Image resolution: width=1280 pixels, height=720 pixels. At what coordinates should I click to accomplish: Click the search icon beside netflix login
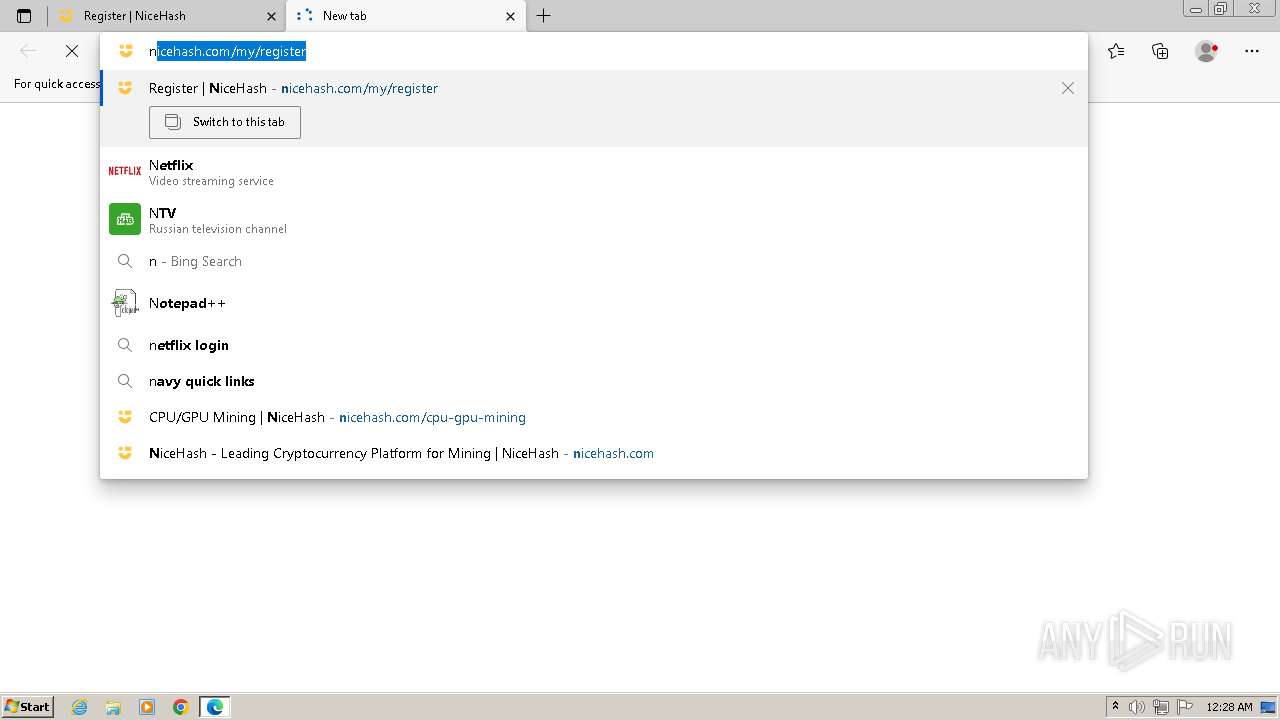pyautogui.click(x=125, y=345)
